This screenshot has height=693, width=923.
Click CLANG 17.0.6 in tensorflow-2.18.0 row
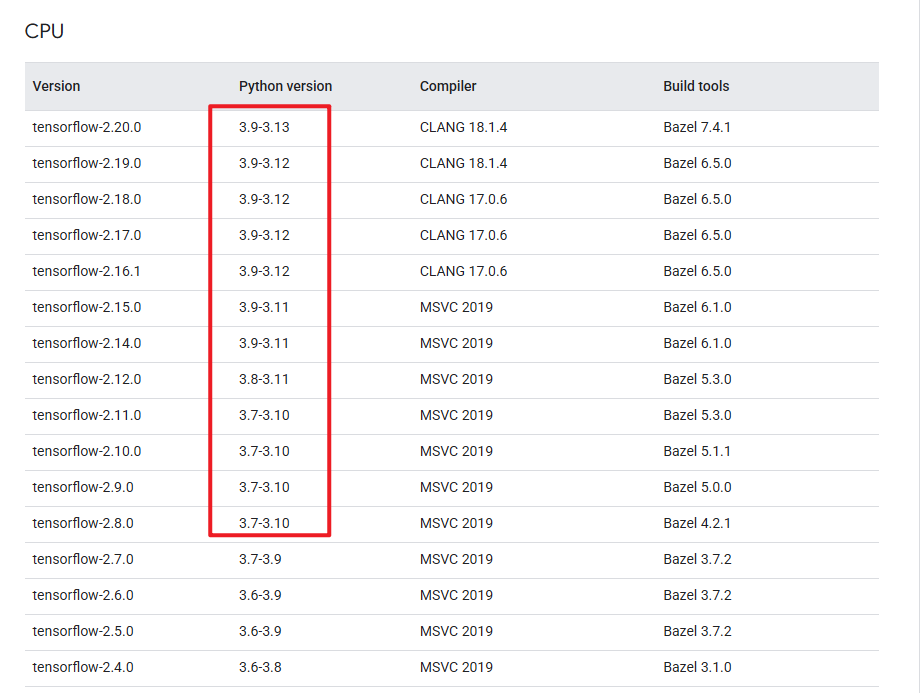463,199
